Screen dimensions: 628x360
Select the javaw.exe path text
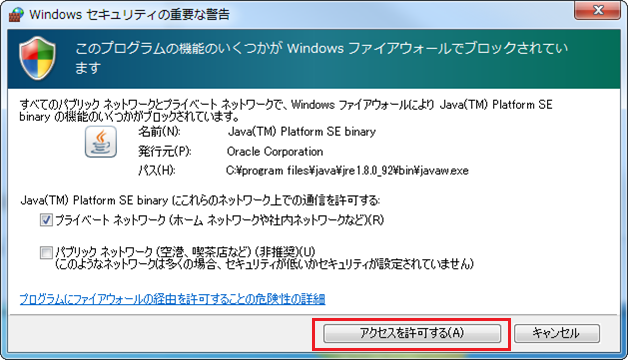coord(347,171)
